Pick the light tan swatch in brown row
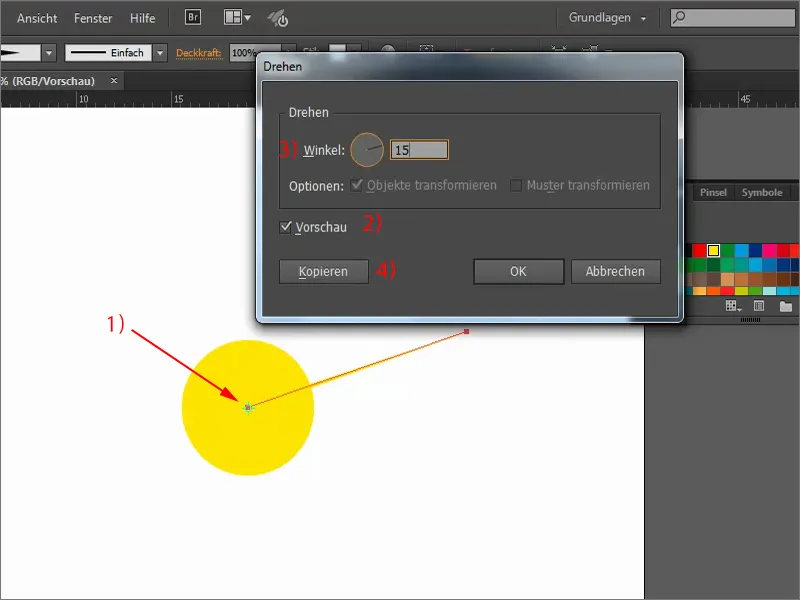 [727, 279]
